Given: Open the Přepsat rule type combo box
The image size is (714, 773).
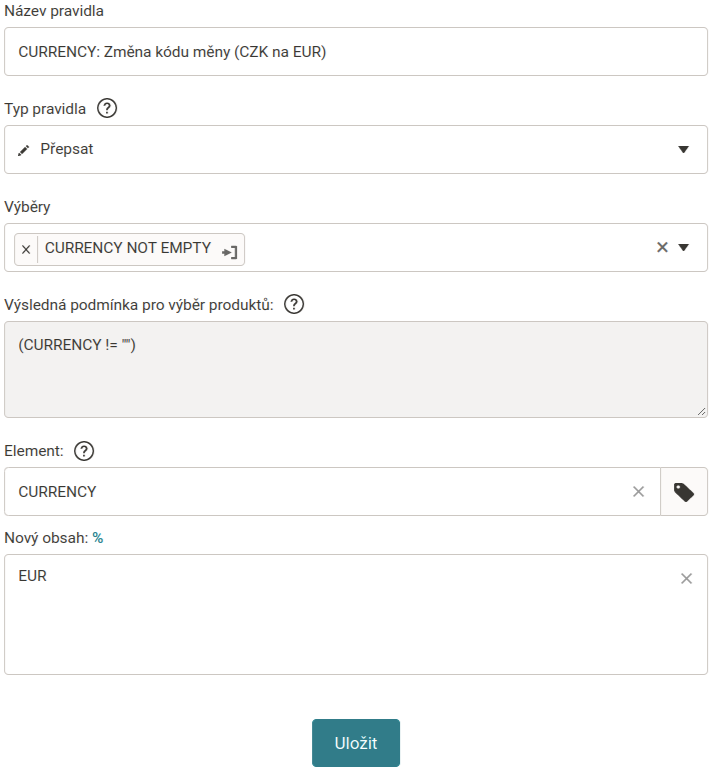Looking at the screenshot, I should (340, 150).
